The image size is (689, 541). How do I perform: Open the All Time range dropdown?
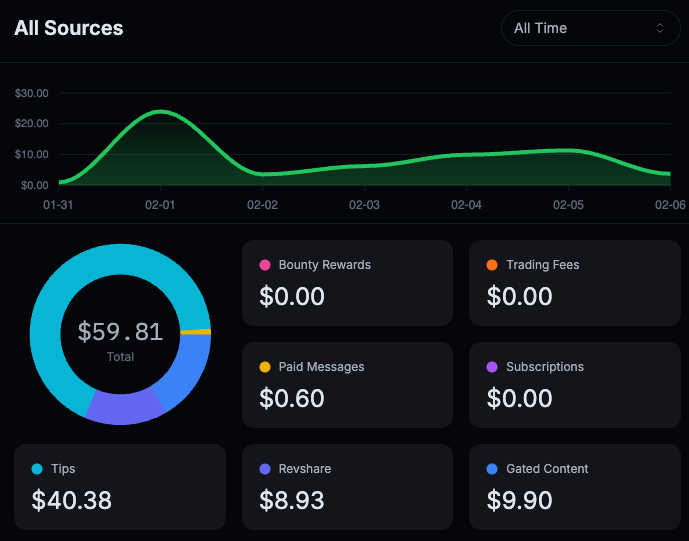click(x=591, y=28)
